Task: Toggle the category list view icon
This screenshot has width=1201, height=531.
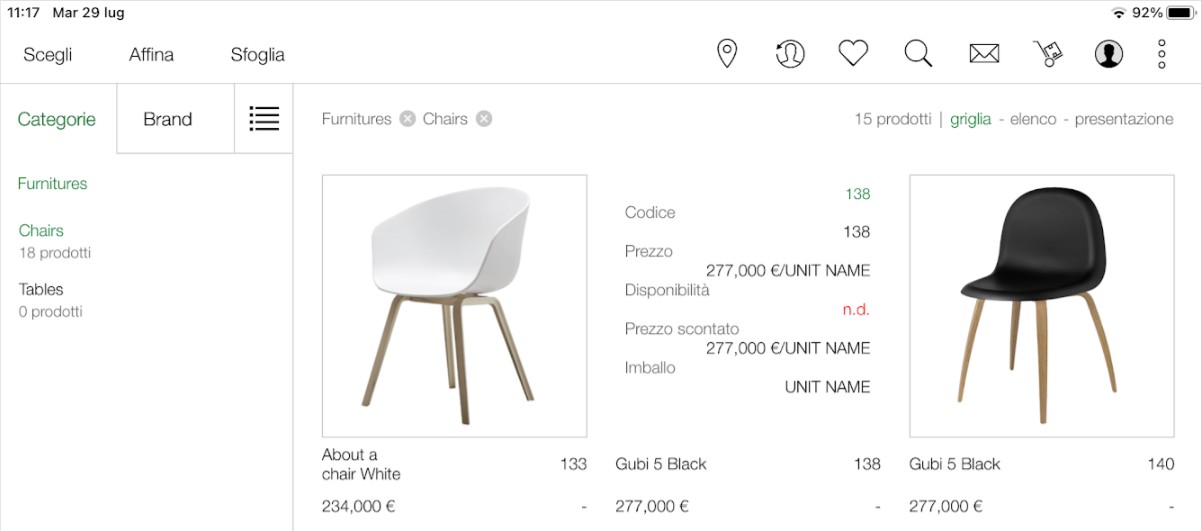Action: [x=264, y=119]
